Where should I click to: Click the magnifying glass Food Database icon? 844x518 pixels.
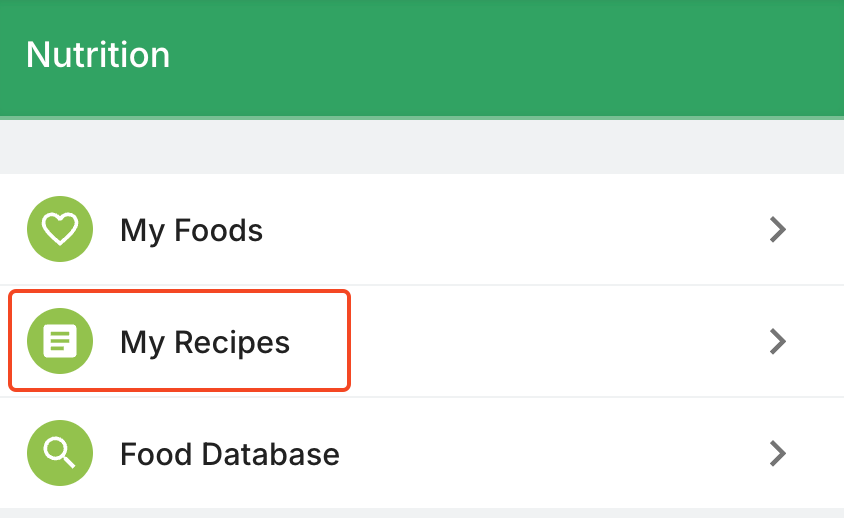[x=60, y=454]
